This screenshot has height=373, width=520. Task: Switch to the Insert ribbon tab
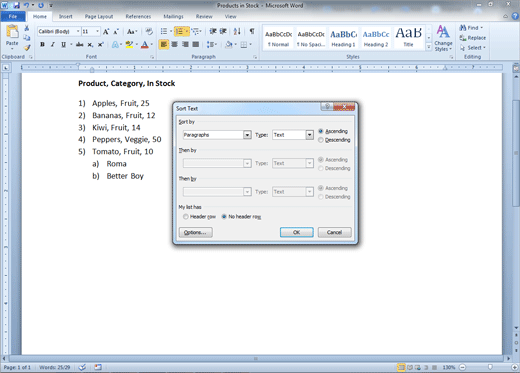click(65, 16)
